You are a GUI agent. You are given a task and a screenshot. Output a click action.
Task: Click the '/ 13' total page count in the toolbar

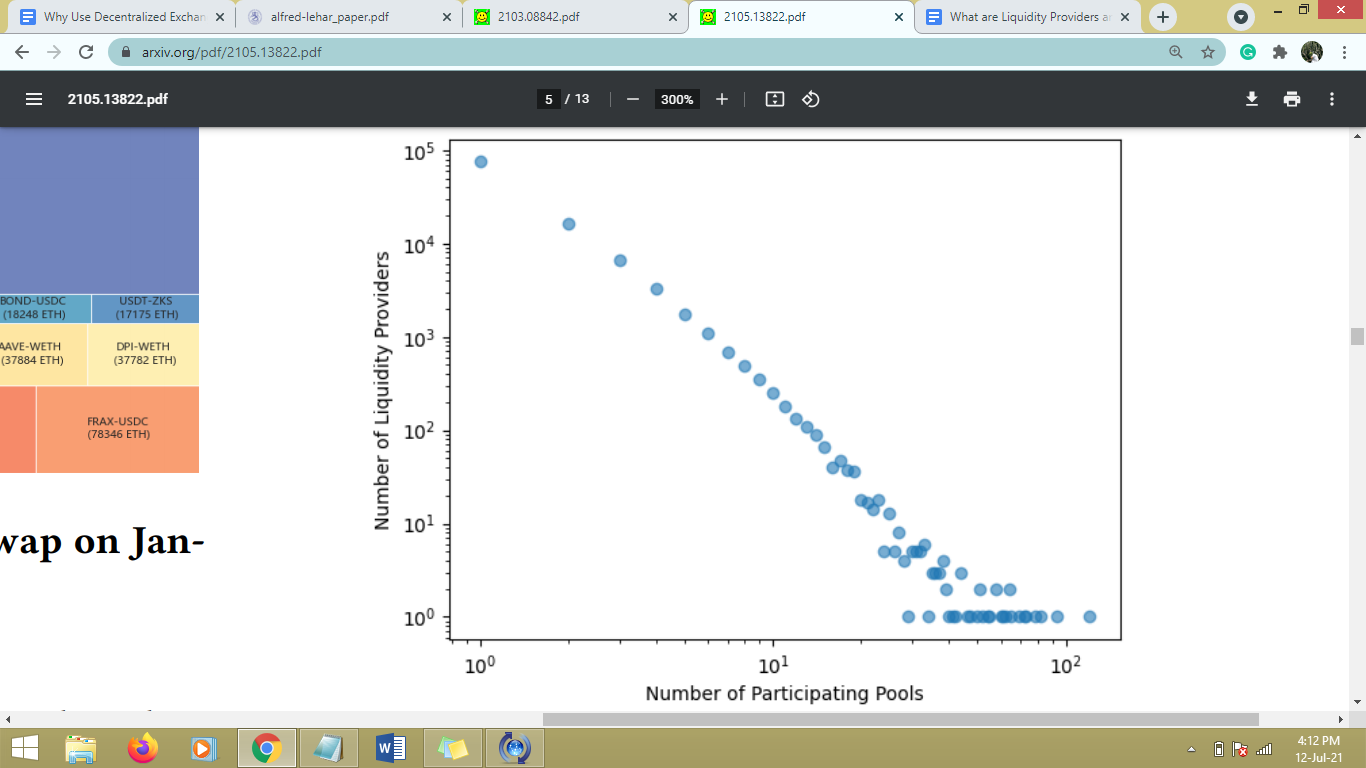click(578, 99)
